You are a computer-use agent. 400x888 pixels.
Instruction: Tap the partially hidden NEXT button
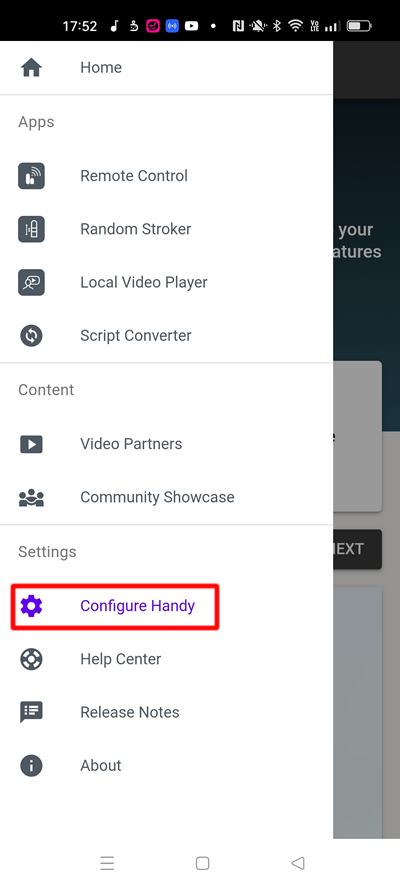click(358, 549)
